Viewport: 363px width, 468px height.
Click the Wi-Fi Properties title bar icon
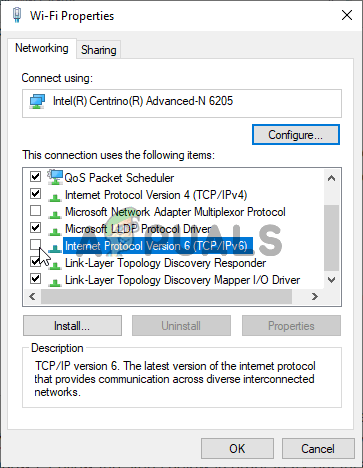click(17, 15)
